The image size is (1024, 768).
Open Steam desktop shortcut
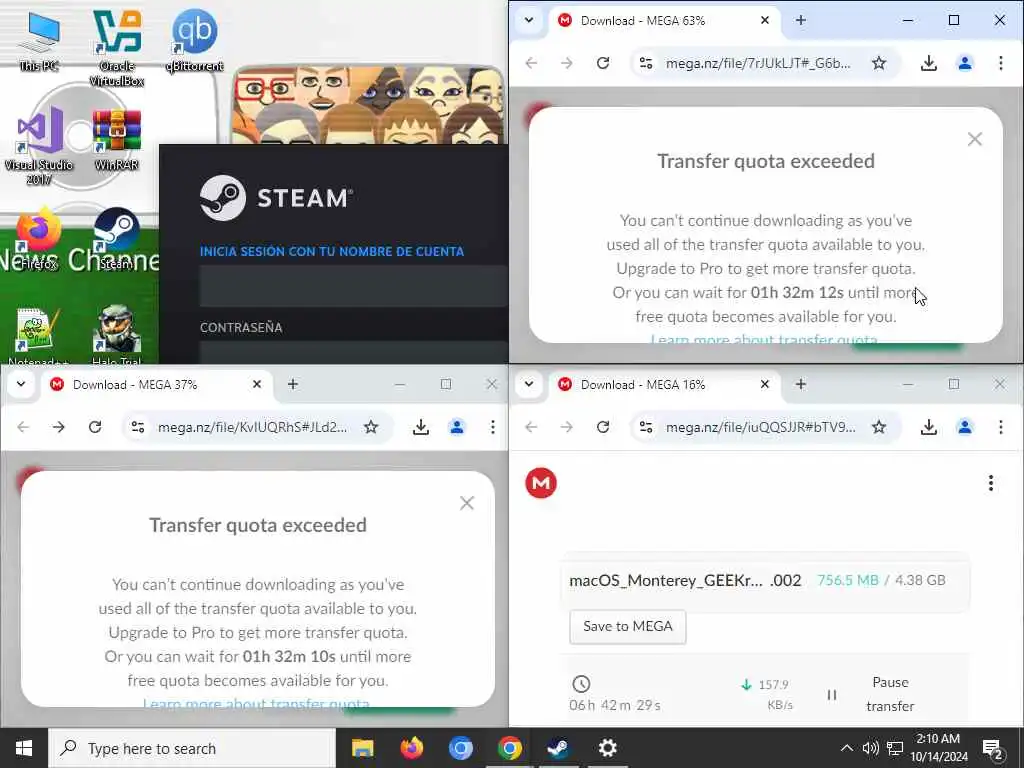[116, 239]
